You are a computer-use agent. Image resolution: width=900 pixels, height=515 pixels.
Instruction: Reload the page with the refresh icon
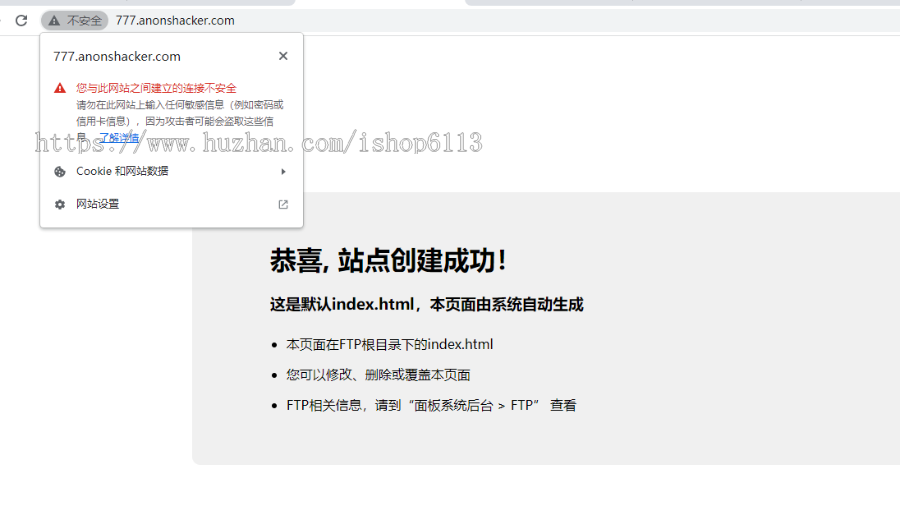[21, 21]
